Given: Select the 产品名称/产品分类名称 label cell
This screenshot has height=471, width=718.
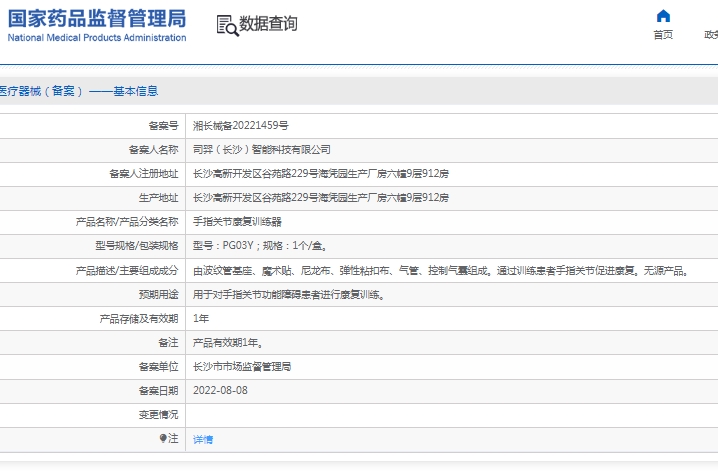Looking at the screenshot, I should pyautogui.click(x=92, y=222).
